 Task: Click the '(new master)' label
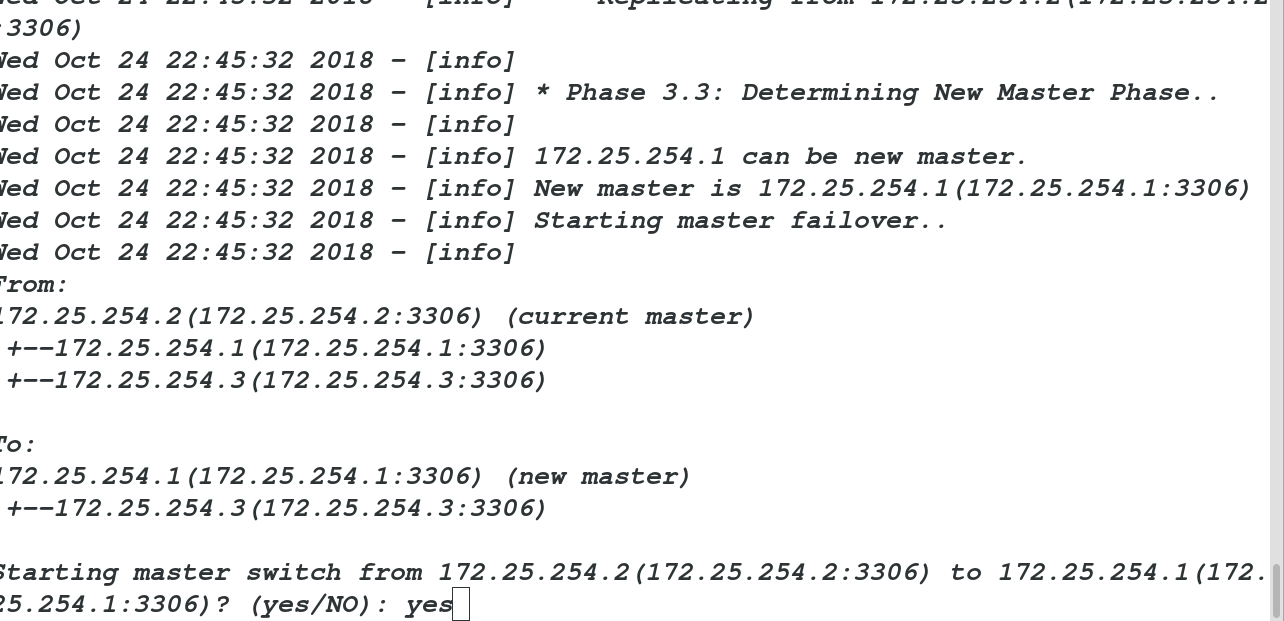point(598,477)
